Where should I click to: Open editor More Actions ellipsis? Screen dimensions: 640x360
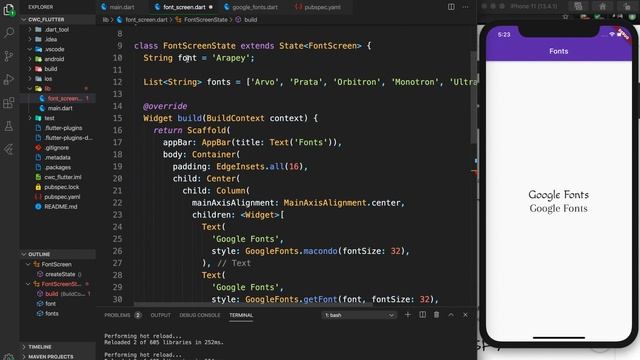(x=465, y=7)
